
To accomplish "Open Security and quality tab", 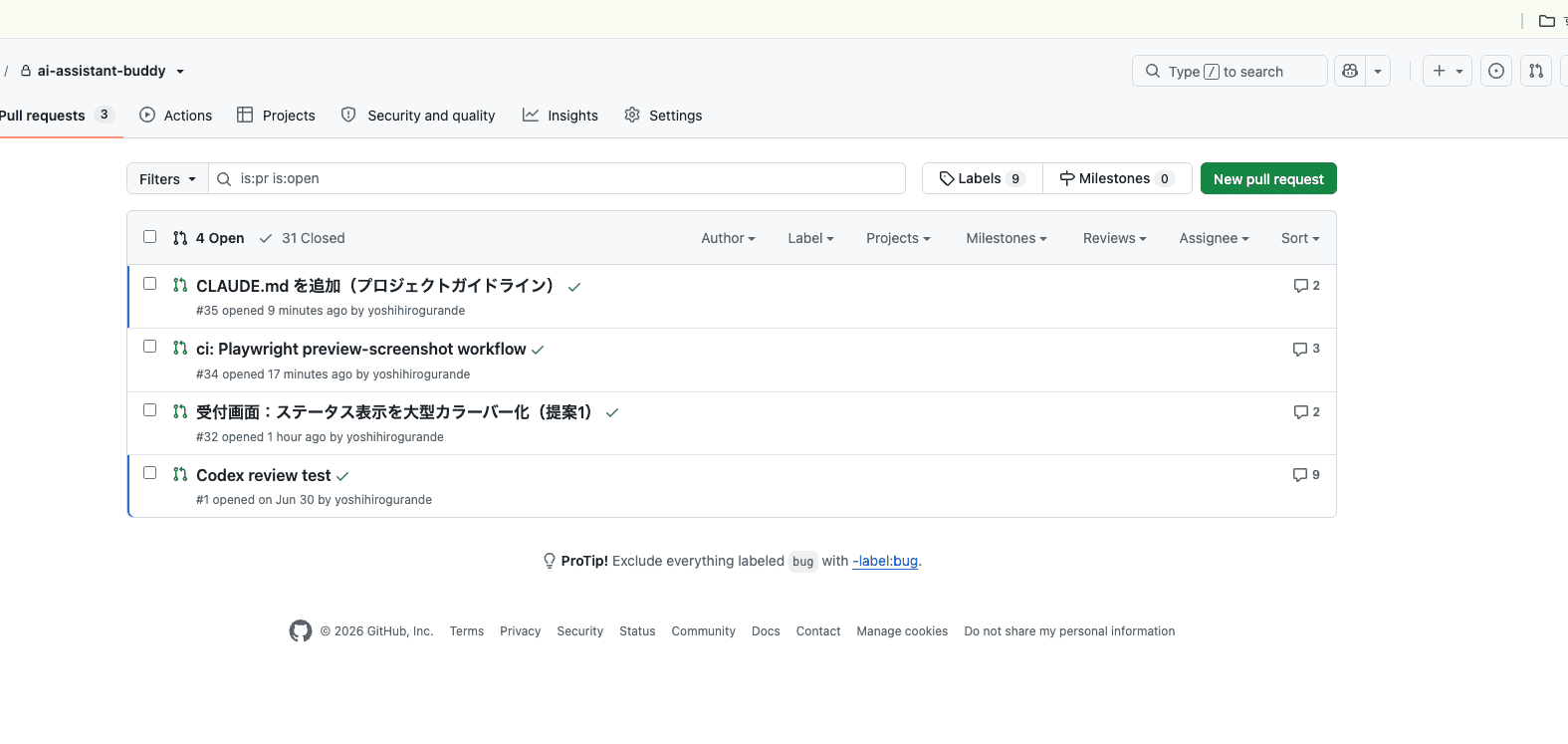I will (418, 116).
